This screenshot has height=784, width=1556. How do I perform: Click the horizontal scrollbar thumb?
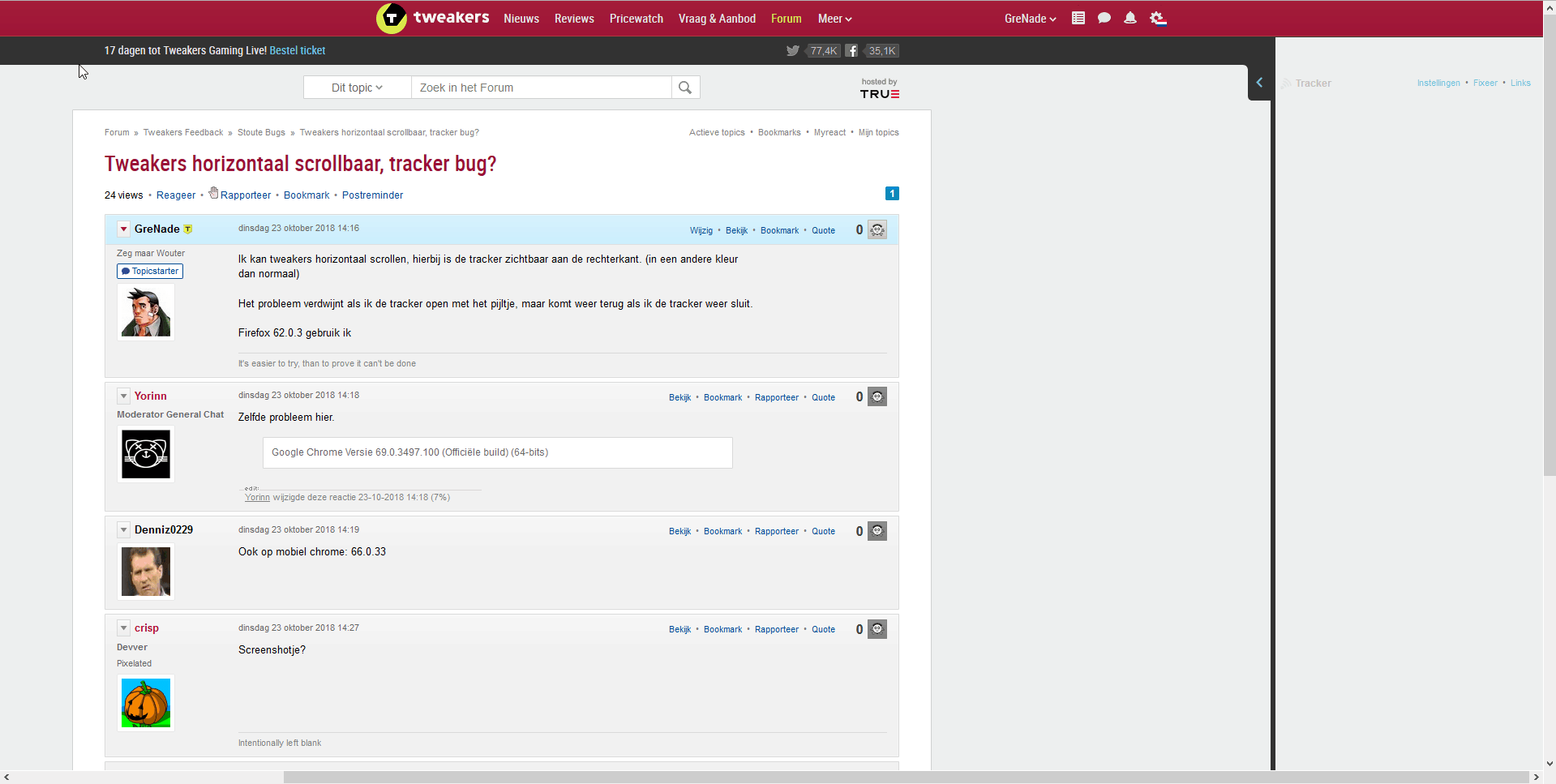(906, 777)
